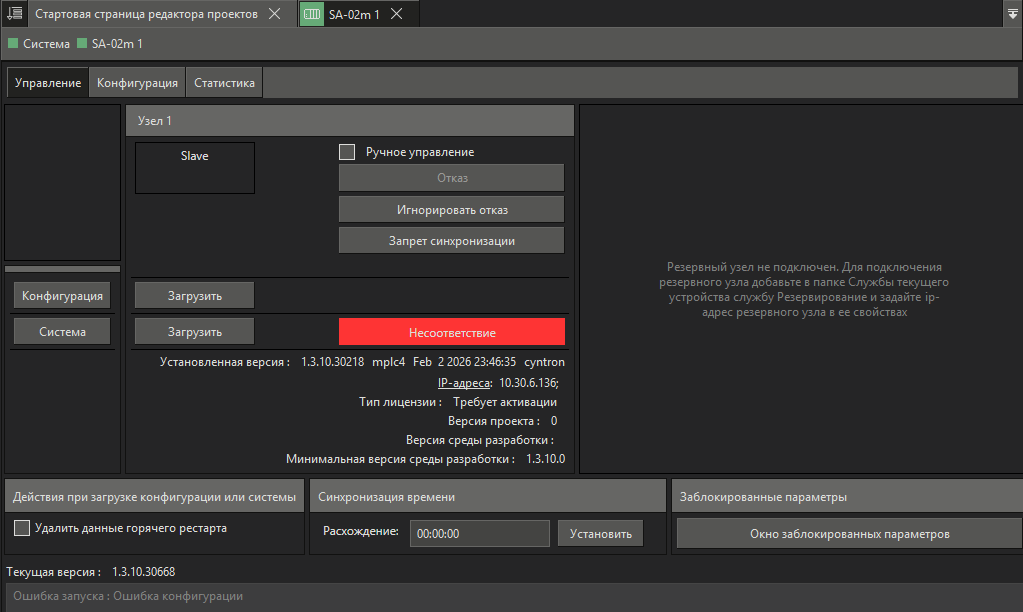Click the Slave status box

(x=194, y=168)
